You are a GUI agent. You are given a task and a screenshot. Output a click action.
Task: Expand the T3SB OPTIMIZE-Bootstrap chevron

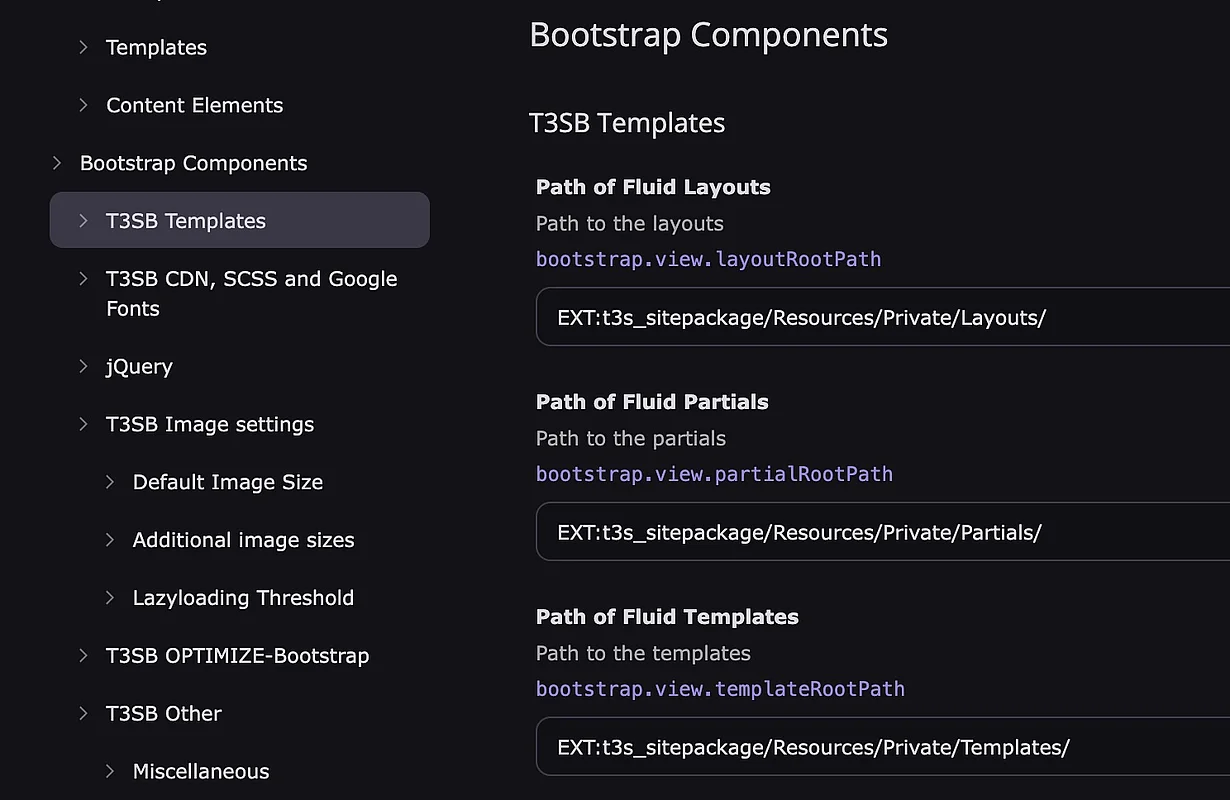tap(84, 656)
